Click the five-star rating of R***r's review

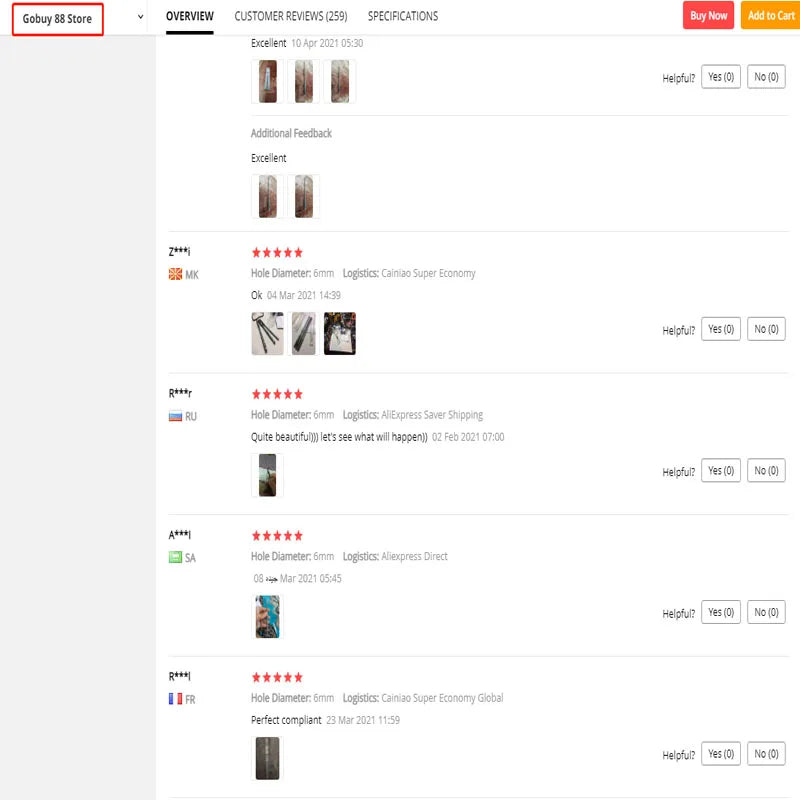[277, 394]
